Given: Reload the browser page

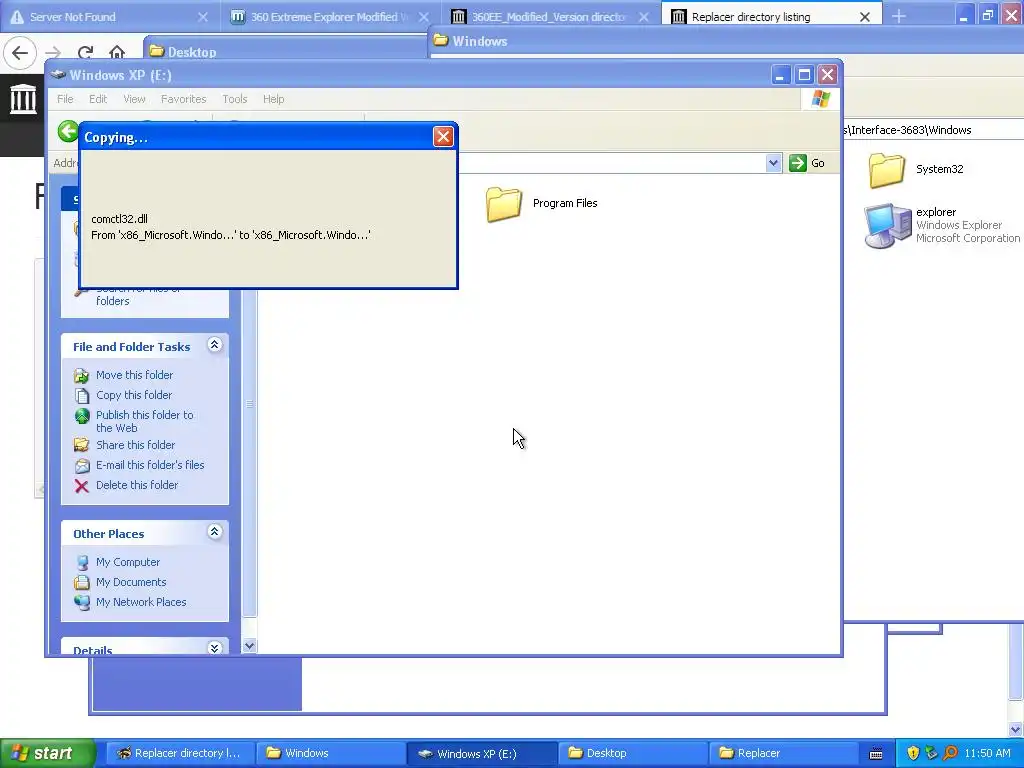Looking at the screenshot, I should 85,52.
